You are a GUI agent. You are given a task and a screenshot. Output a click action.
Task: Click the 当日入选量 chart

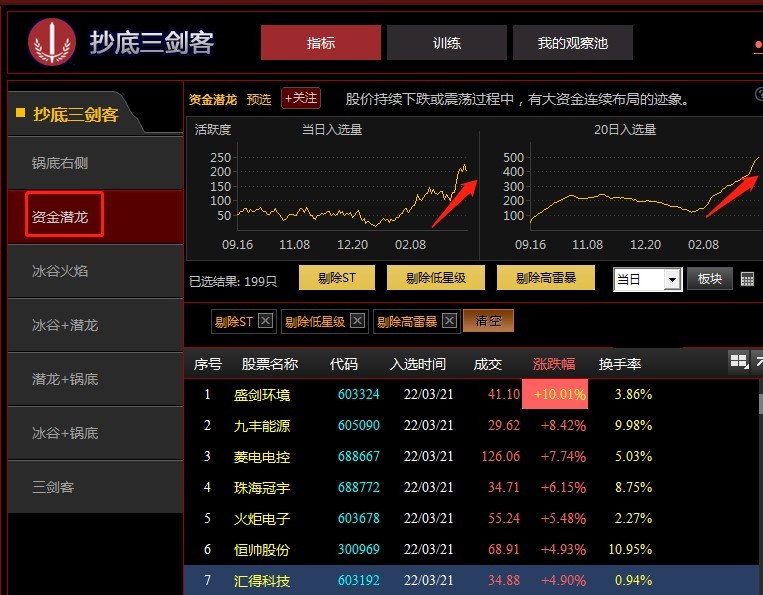coord(332,188)
